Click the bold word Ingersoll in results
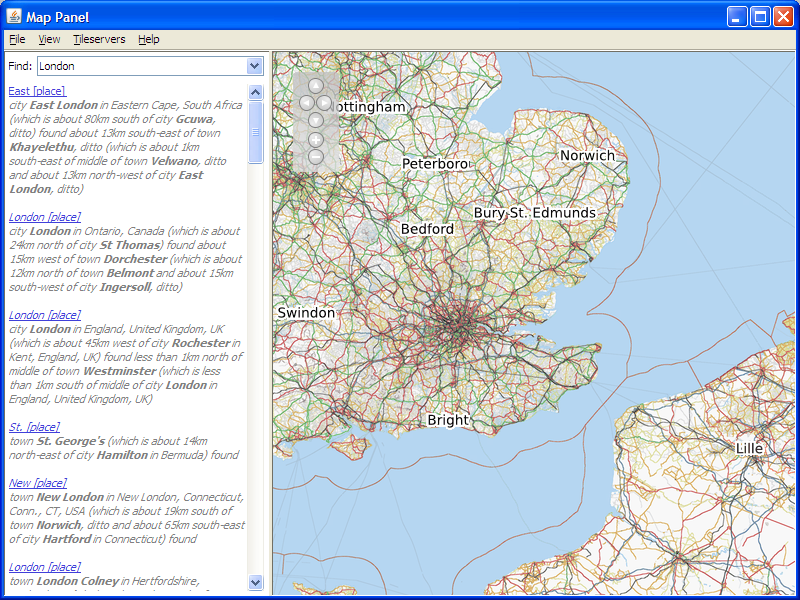 [125, 287]
